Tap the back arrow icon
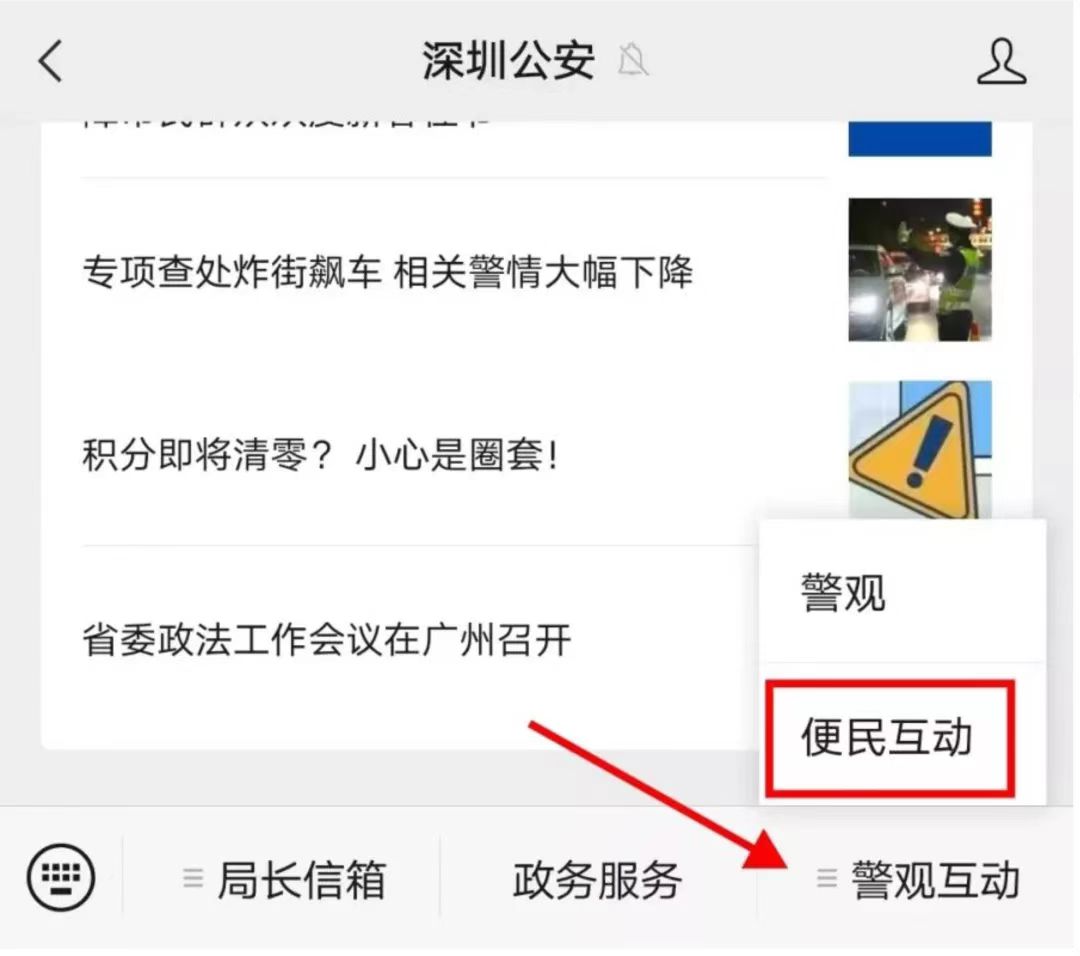This screenshot has width=1080, height=956. pos(50,61)
